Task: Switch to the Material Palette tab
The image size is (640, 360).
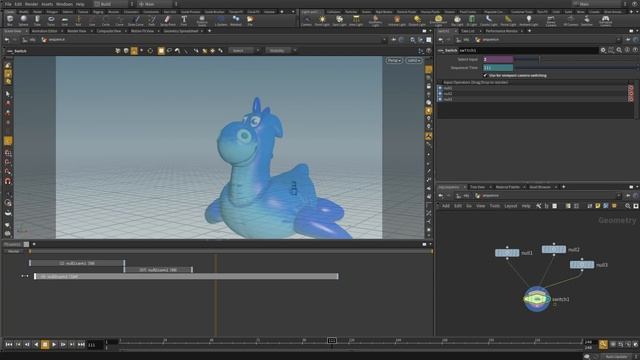Action: (508, 187)
